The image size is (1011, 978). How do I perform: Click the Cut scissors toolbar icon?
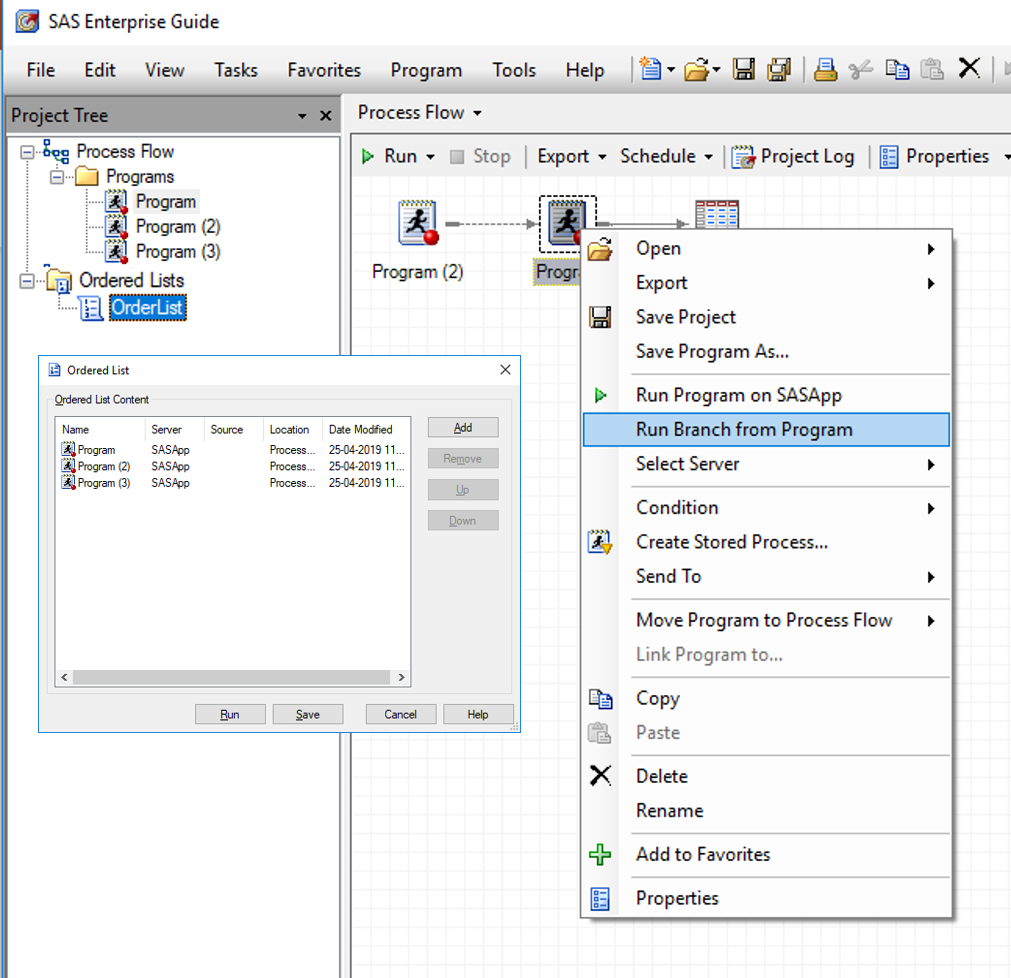(860, 69)
